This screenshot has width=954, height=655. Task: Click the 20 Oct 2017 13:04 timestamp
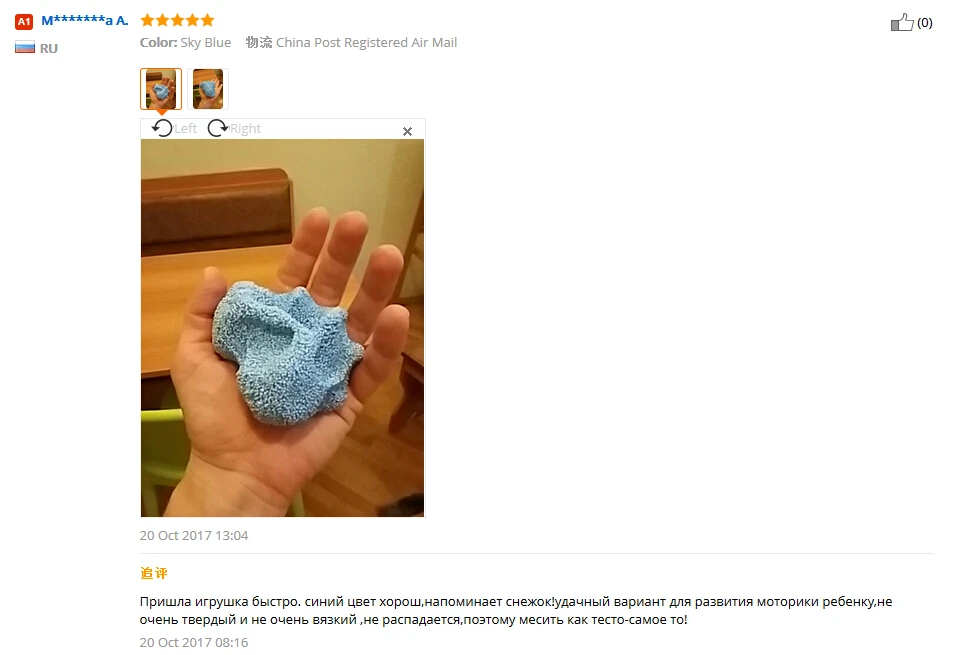(194, 535)
